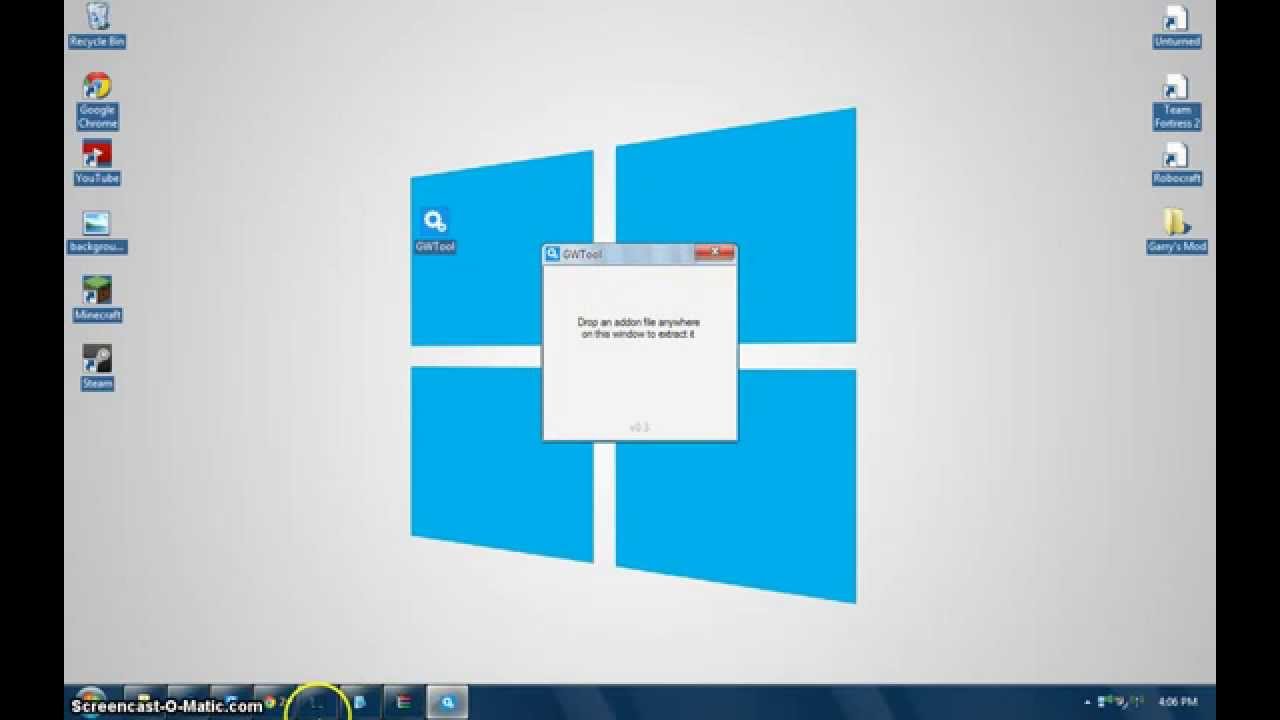Select the YouTube desktop shortcut
Image resolution: width=1280 pixels, height=720 pixels.
click(x=97, y=162)
